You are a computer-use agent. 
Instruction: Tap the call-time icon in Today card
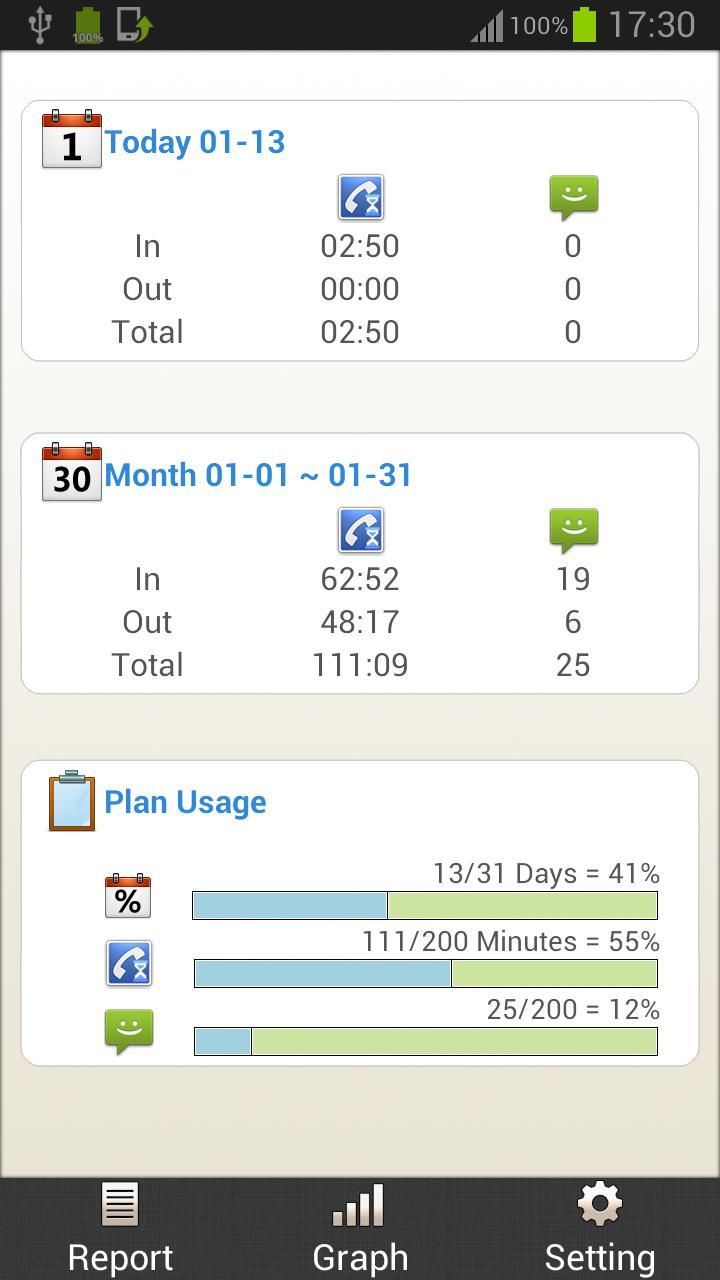click(361, 197)
